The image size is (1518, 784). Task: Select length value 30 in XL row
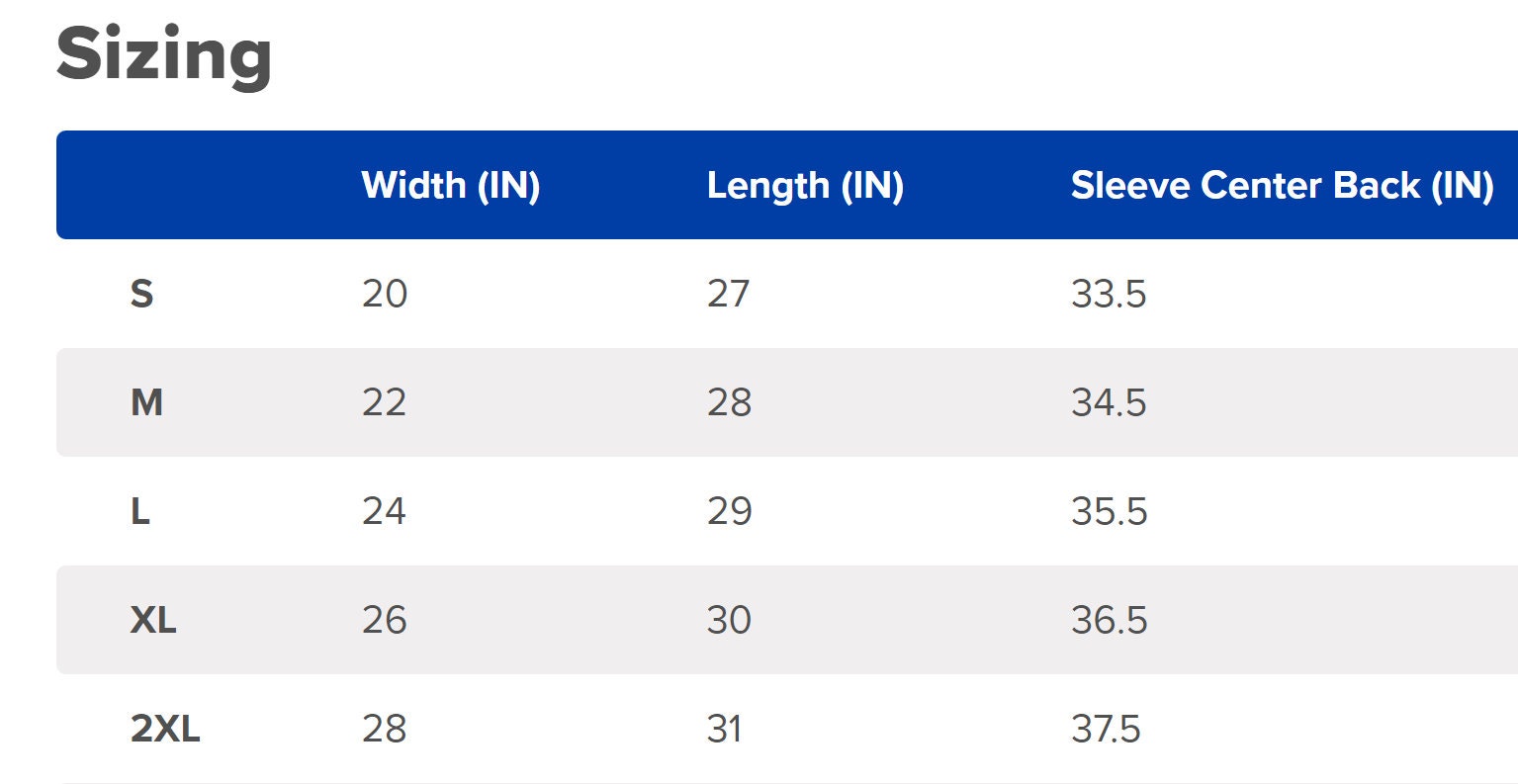pyautogui.click(x=730, y=620)
